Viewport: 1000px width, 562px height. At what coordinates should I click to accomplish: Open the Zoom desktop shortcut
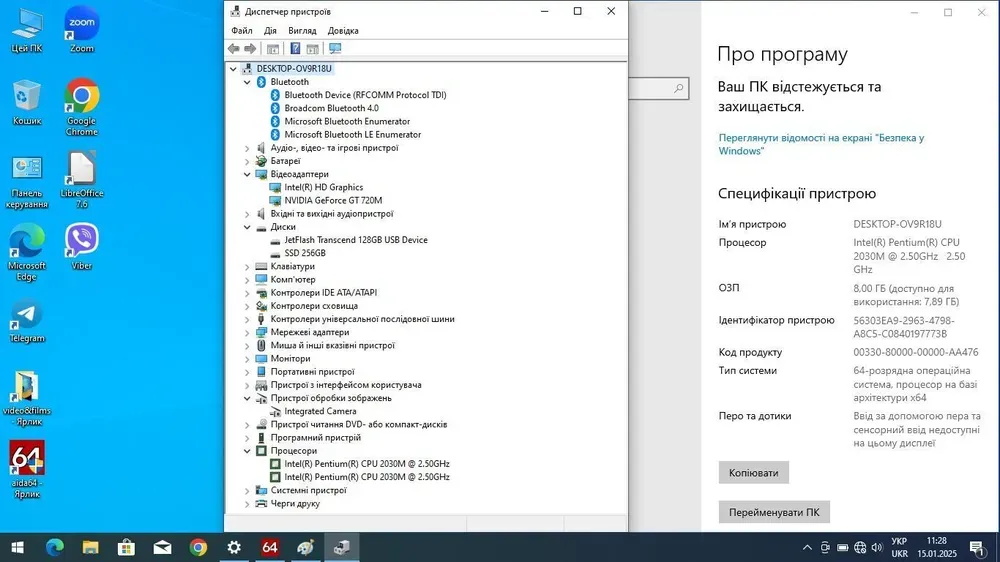[x=81, y=27]
